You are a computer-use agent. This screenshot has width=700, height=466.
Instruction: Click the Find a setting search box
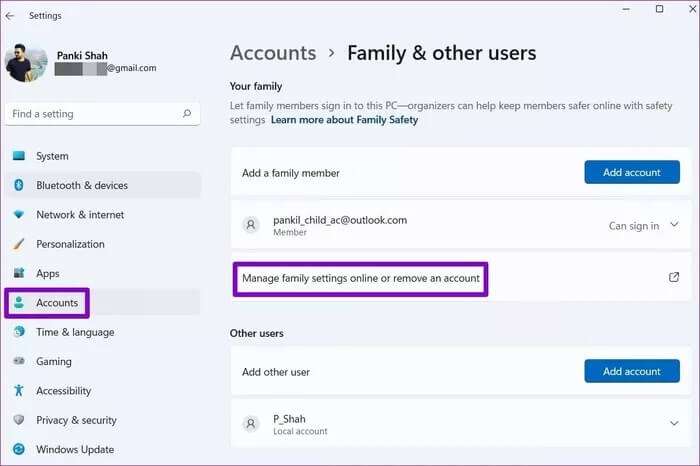coord(103,114)
